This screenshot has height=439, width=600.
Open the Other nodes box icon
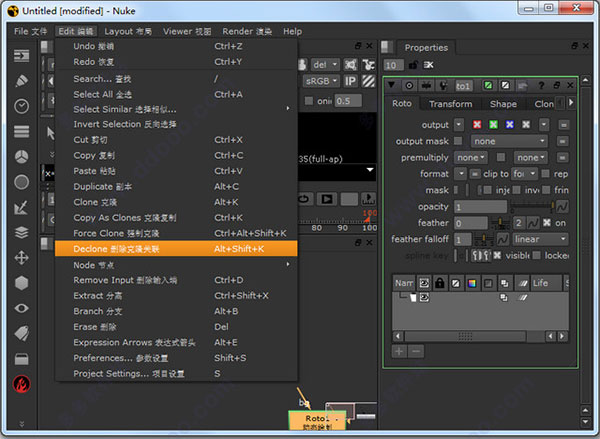coord(21,359)
